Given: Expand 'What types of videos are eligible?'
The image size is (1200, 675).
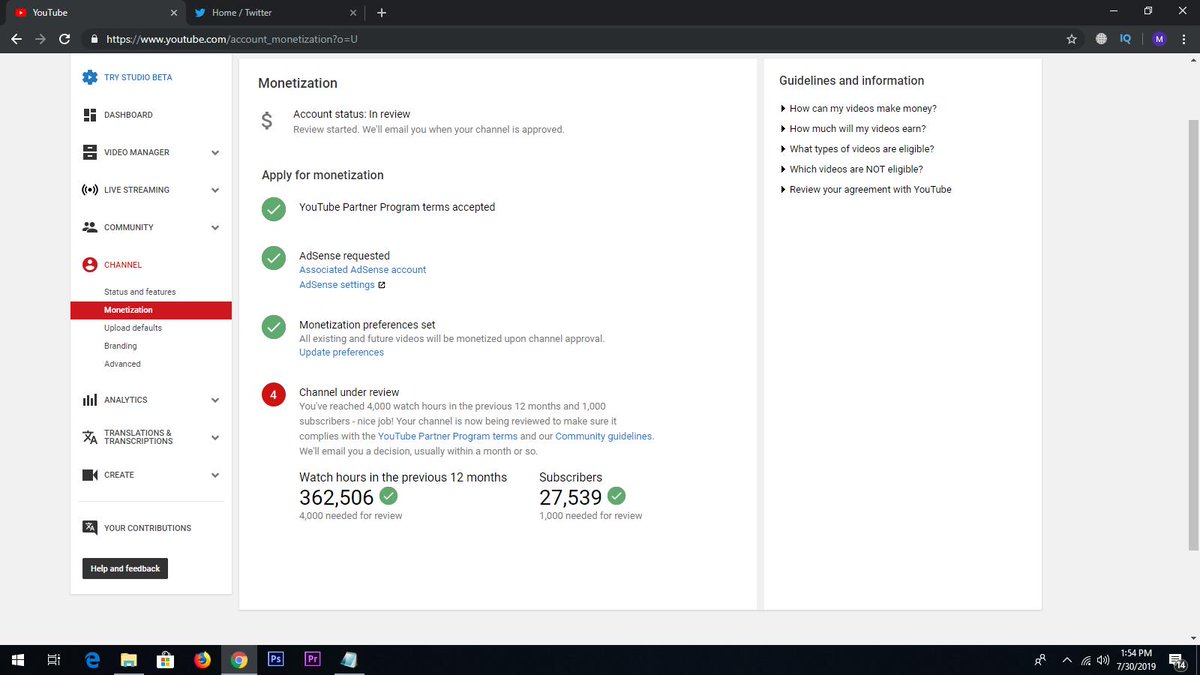Looking at the screenshot, I should click(x=857, y=149).
